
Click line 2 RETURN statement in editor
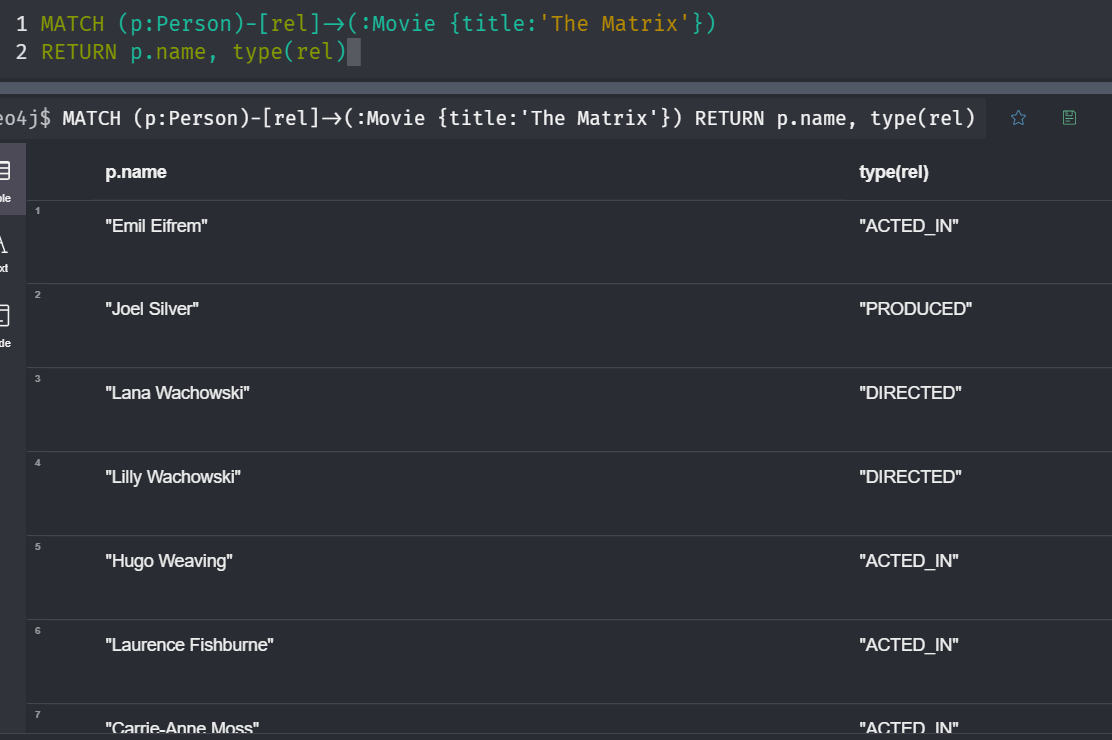(x=193, y=52)
